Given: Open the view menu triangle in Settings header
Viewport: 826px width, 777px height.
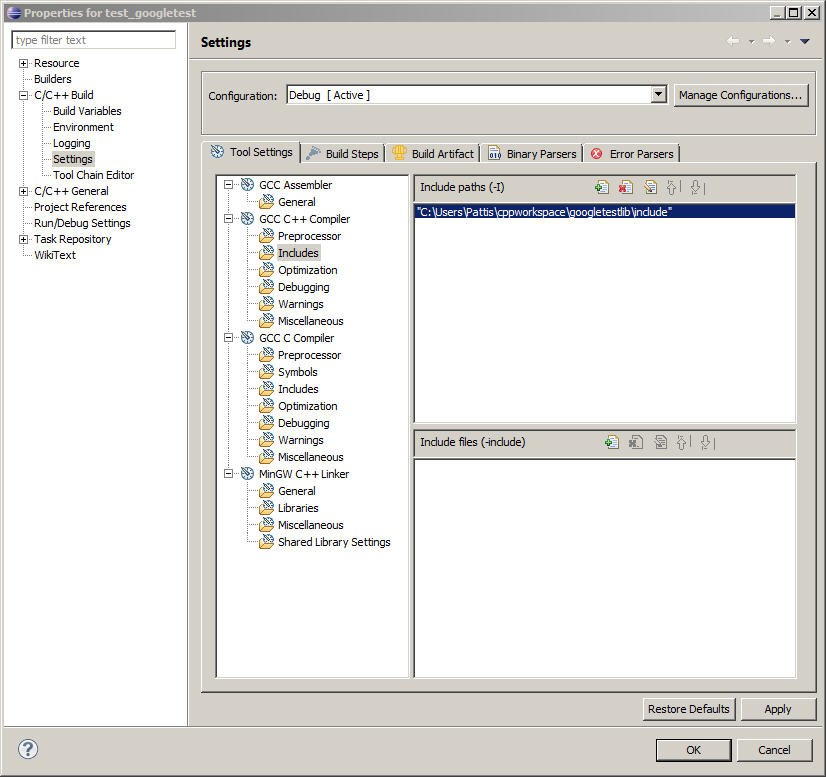Looking at the screenshot, I should pos(804,41).
